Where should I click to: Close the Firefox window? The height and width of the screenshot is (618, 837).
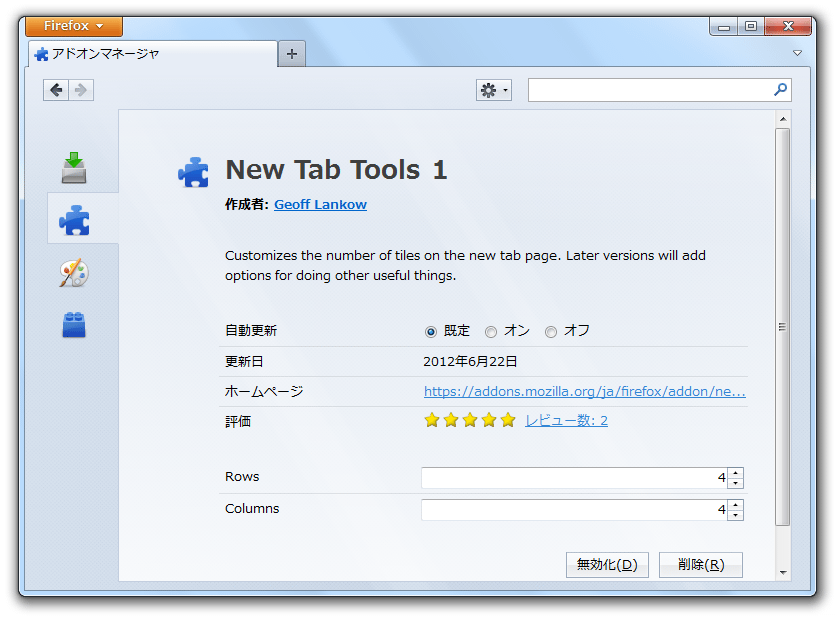[x=788, y=26]
